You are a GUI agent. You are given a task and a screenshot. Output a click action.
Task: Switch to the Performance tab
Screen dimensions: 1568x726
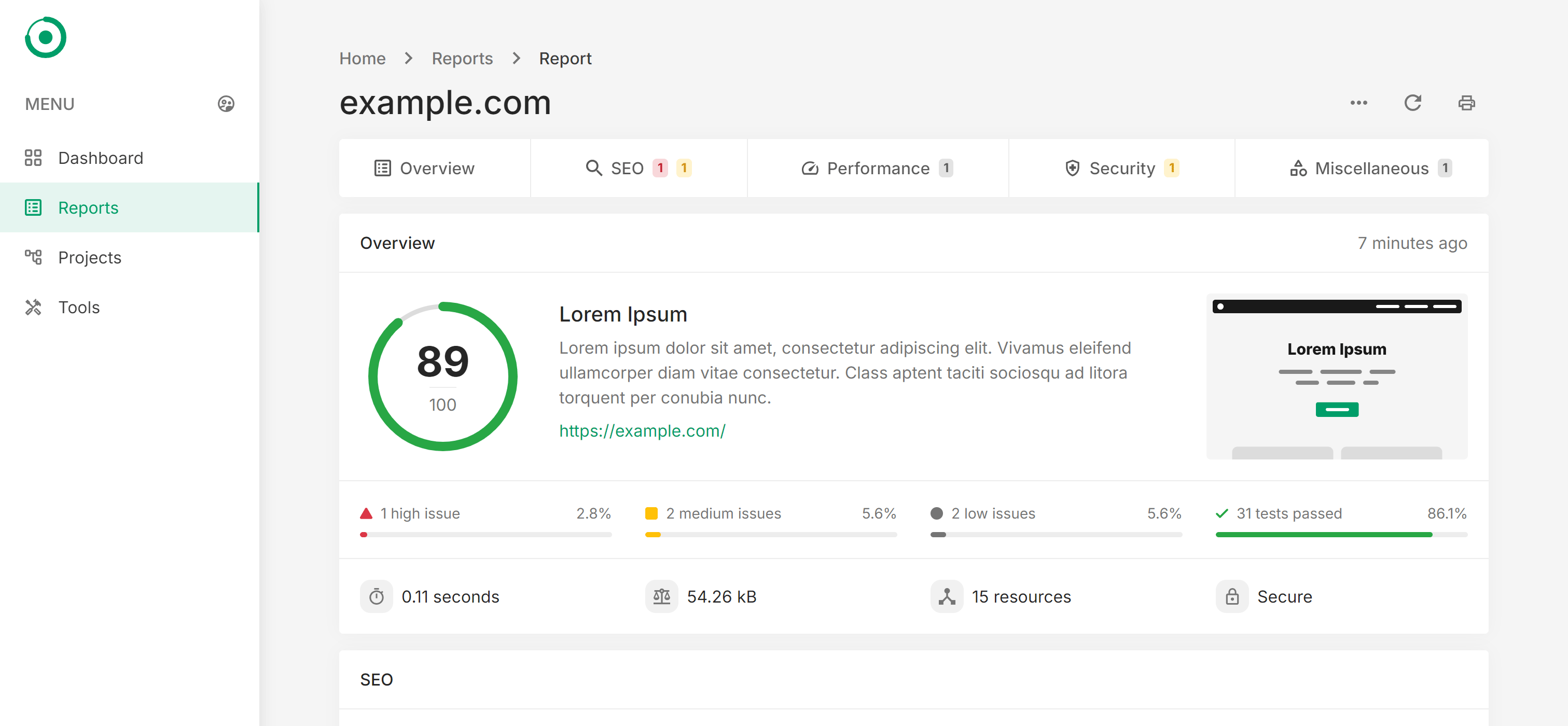click(878, 167)
